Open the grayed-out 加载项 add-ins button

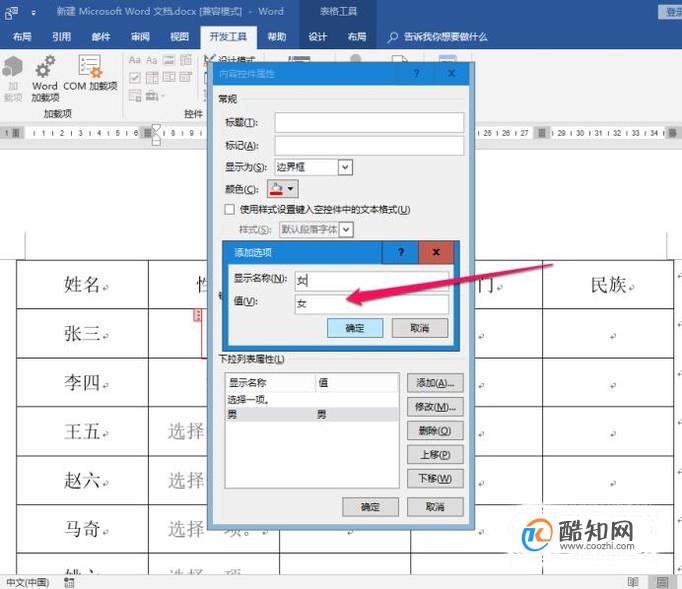coord(13,78)
